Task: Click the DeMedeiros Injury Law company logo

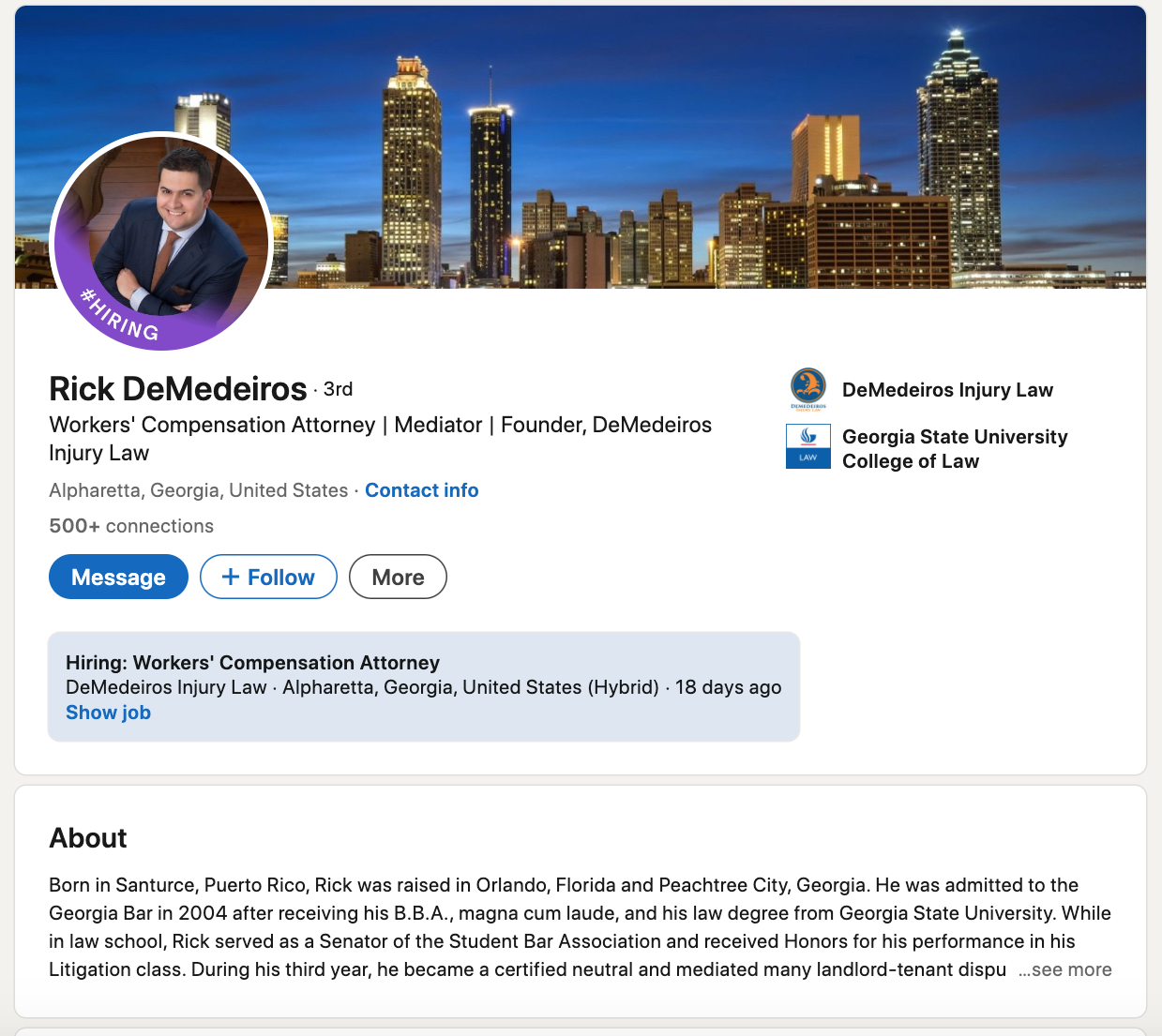Action: 807,389
